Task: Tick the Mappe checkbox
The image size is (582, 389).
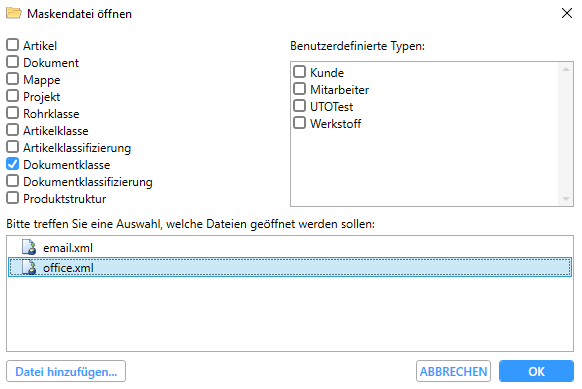Action: point(13,79)
